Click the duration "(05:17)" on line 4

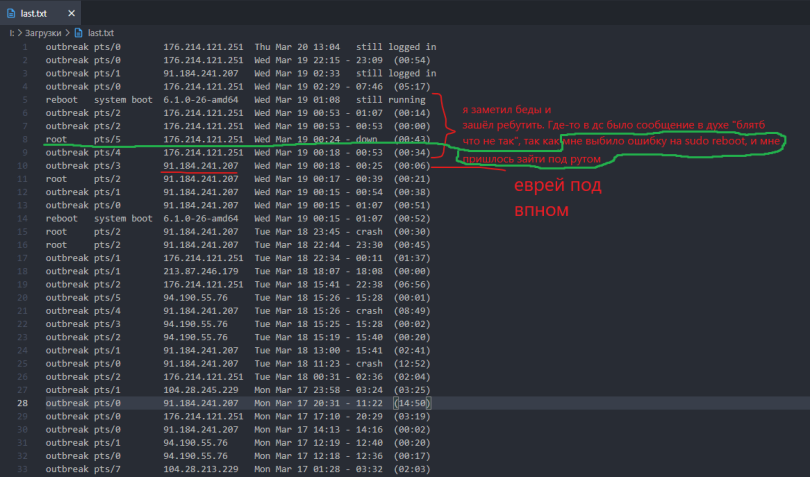pos(412,87)
